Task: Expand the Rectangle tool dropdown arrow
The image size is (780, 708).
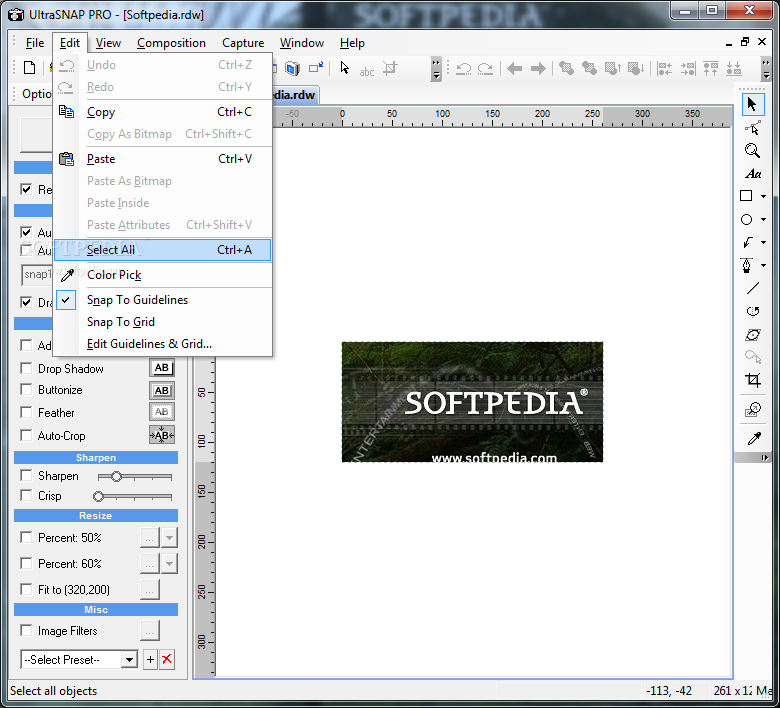Action: tap(763, 197)
